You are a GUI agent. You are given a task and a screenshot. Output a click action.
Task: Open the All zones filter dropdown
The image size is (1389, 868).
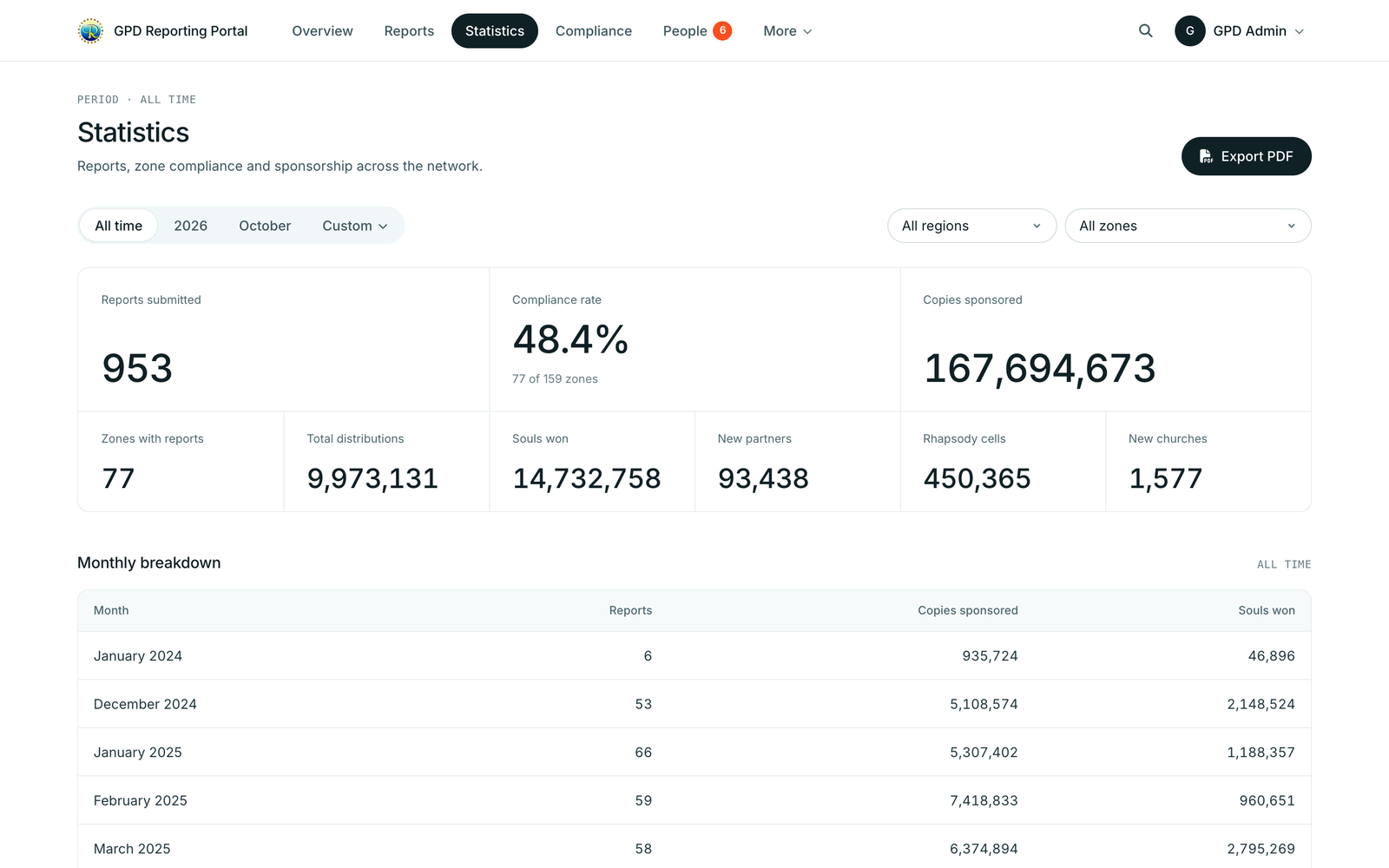coord(1188,226)
